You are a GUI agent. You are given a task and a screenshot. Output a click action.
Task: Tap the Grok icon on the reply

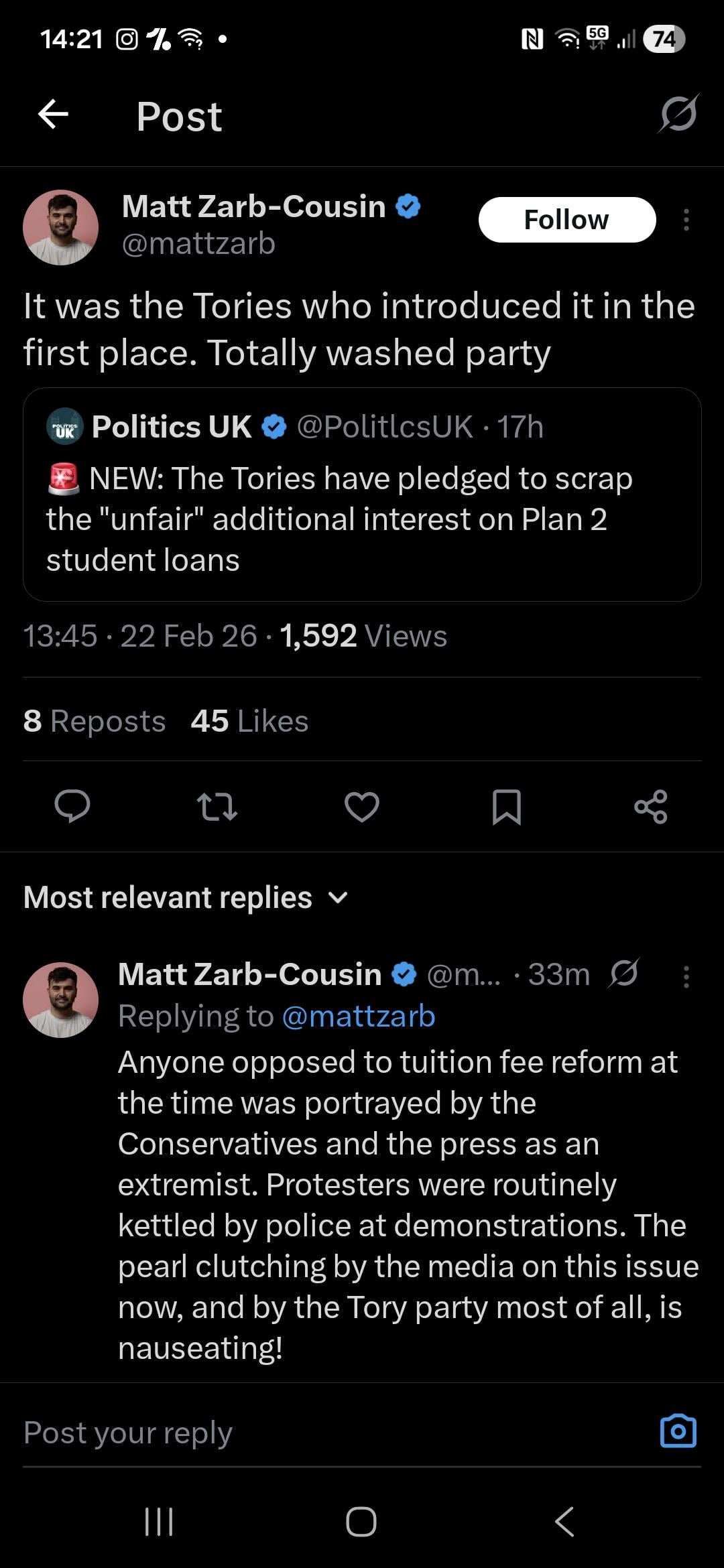623,974
